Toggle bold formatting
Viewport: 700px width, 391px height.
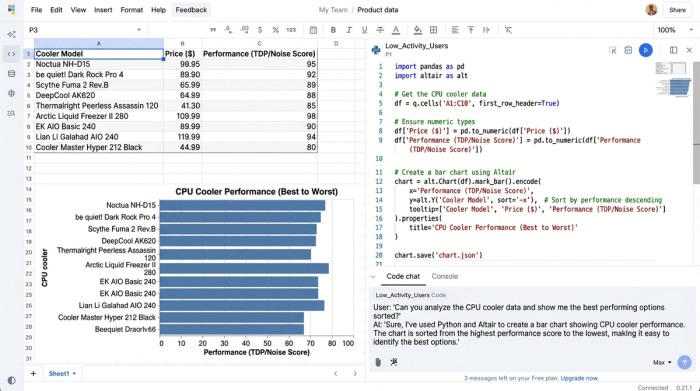pyautogui.click(x=333, y=30)
